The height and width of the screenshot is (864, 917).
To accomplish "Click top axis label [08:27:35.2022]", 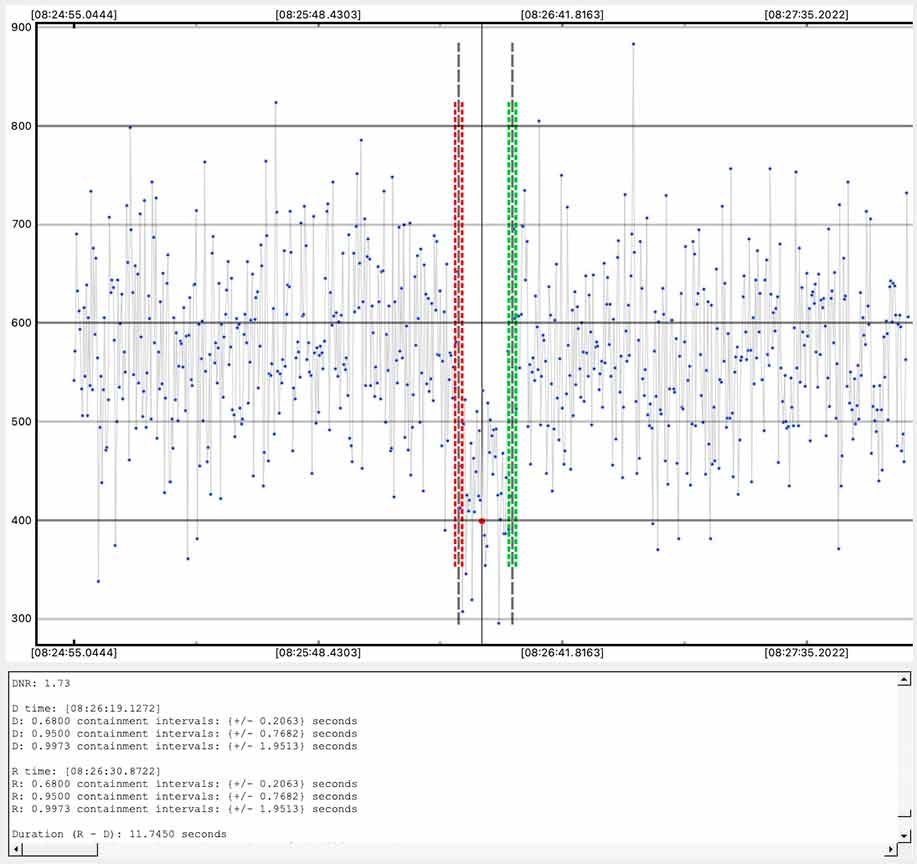I will pos(806,15).
